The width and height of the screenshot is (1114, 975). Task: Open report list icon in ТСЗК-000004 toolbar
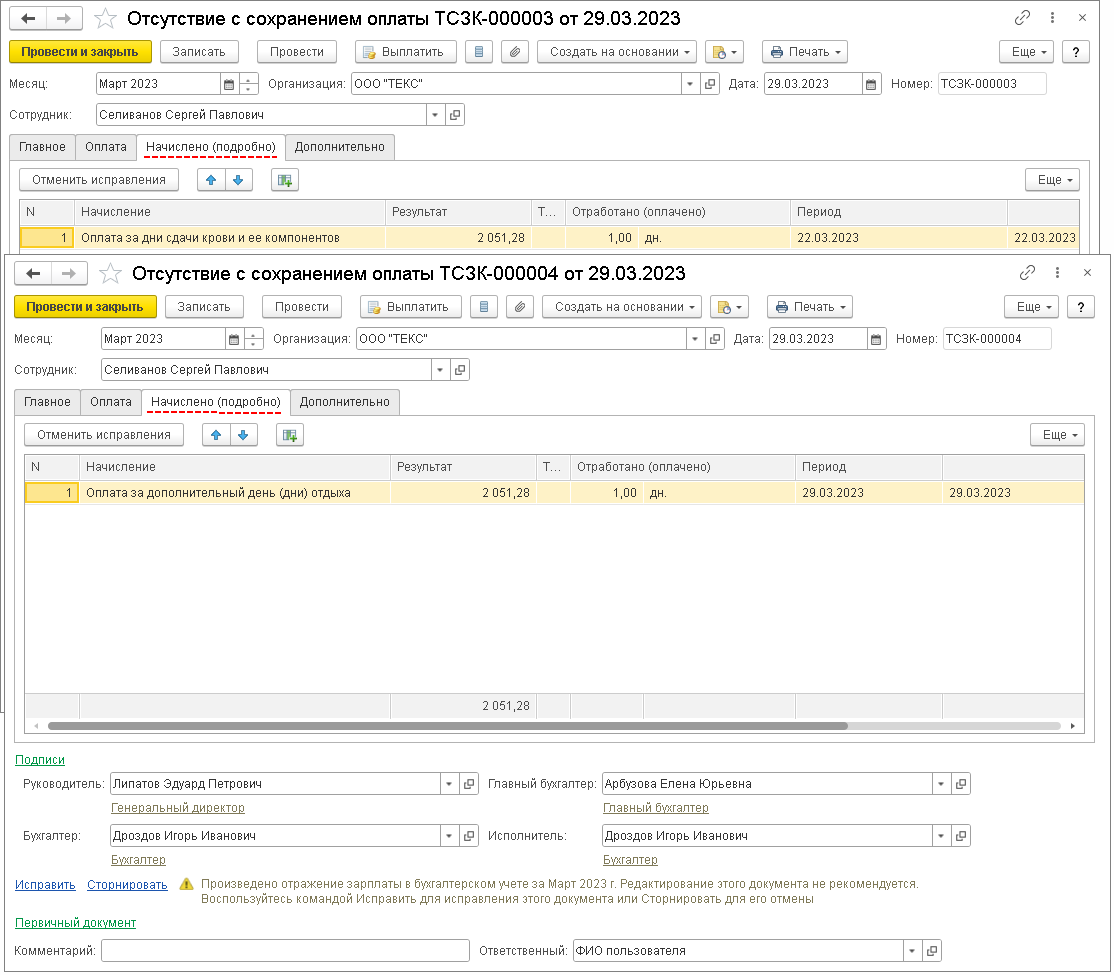(484, 307)
